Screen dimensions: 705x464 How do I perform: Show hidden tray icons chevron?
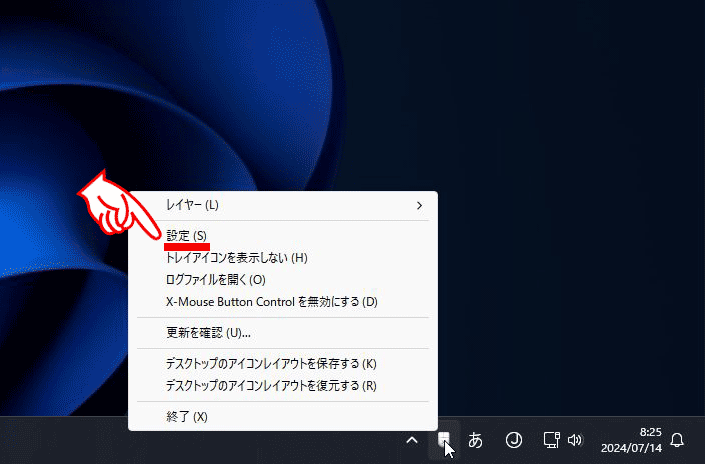click(412, 440)
